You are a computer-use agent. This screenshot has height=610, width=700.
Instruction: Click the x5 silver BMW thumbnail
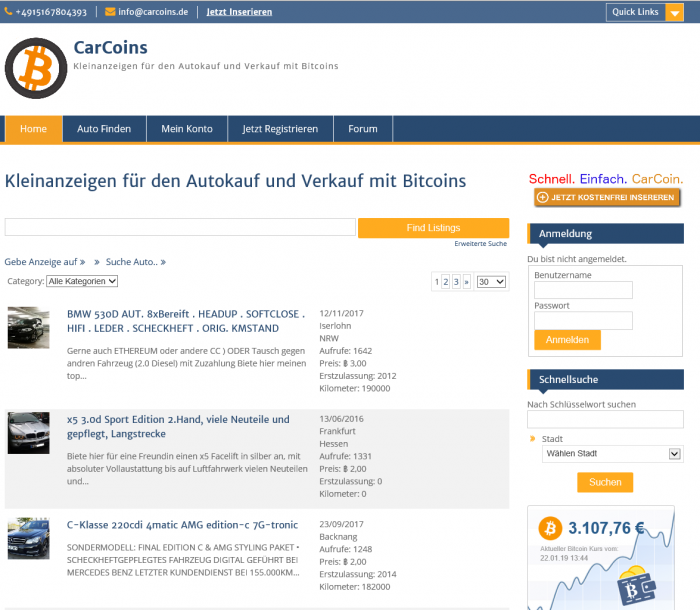pyautogui.click(x=29, y=433)
